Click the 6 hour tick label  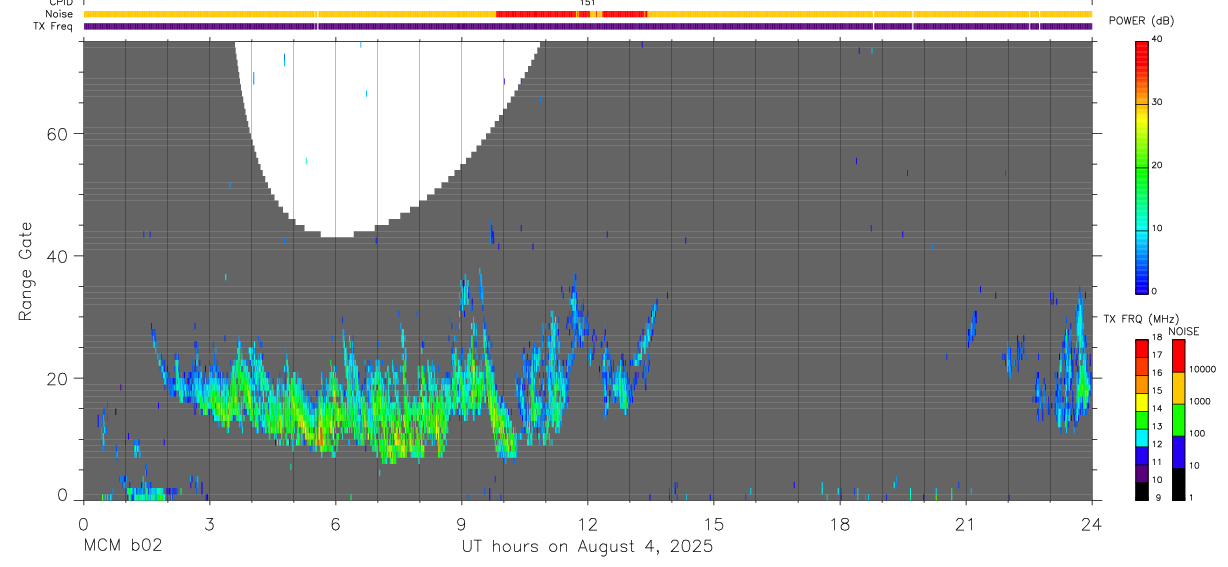pos(335,523)
